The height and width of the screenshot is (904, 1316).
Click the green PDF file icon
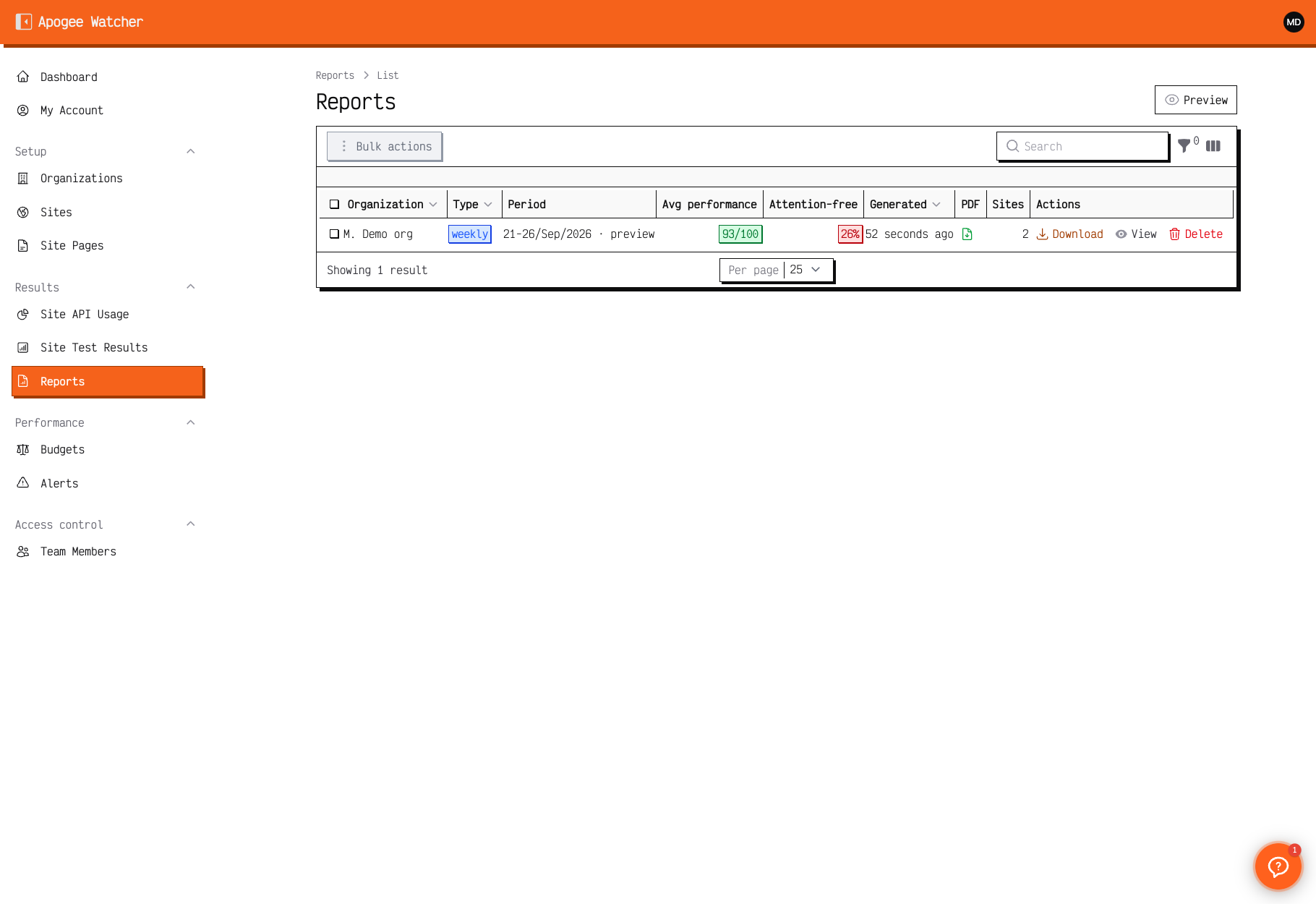pos(967,234)
